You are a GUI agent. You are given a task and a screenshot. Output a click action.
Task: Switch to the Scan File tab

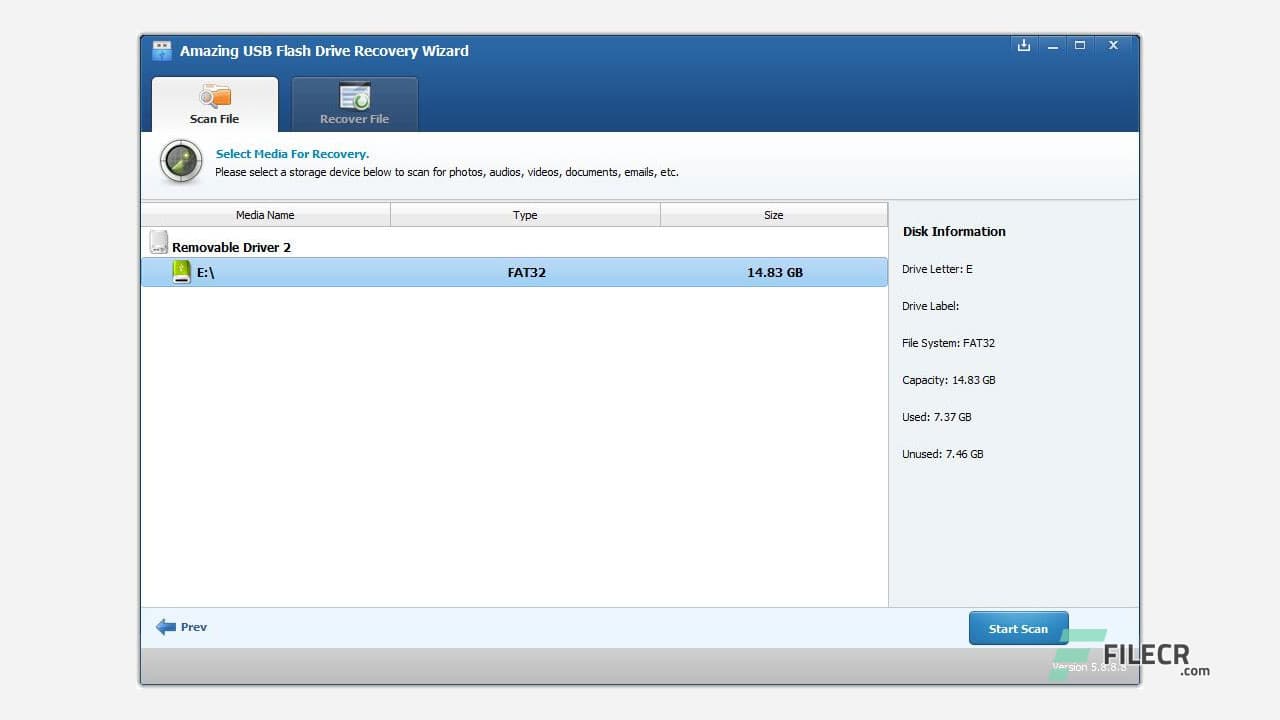214,104
